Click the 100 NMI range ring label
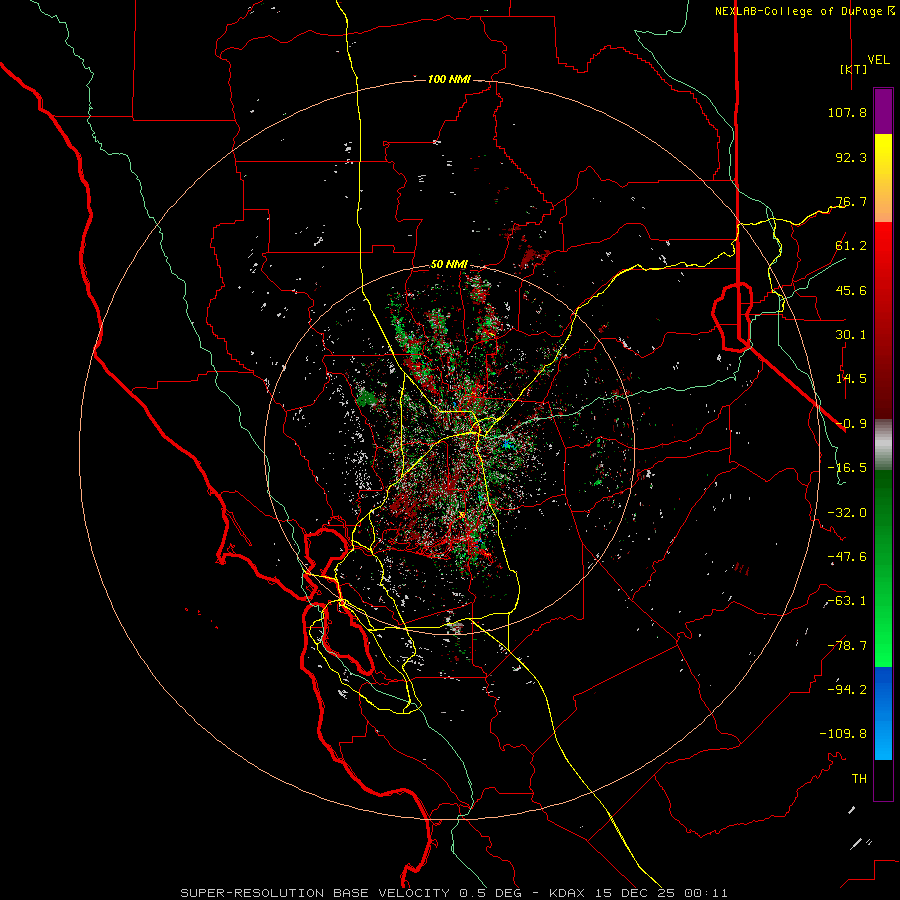The image size is (900, 900). point(449,79)
